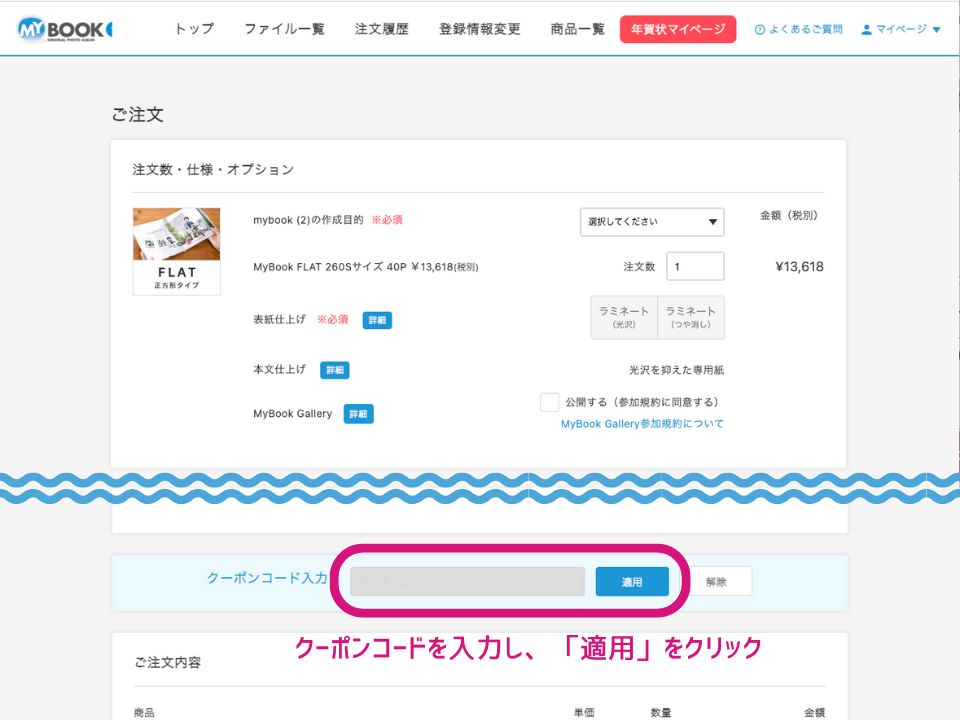Open MyBook Gallery参加規約について link

pyautogui.click(x=642, y=424)
